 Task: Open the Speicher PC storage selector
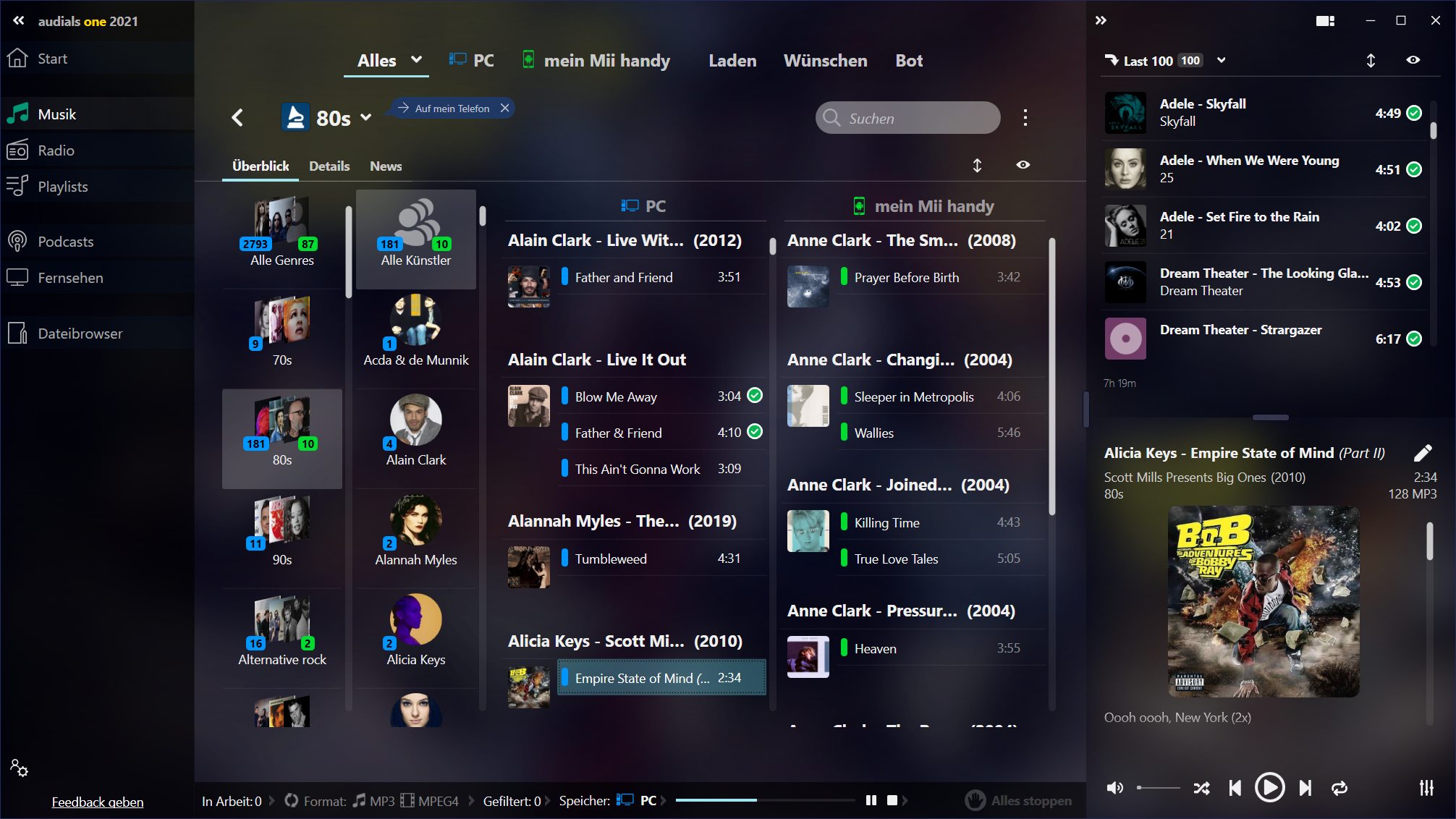(636, 801)
